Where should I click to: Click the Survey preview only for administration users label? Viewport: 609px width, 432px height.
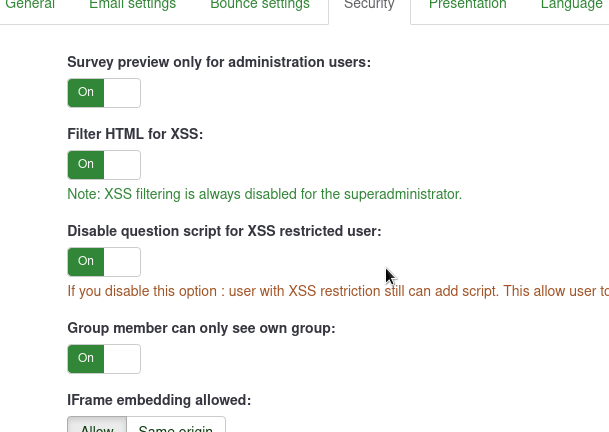coord(219,62)
